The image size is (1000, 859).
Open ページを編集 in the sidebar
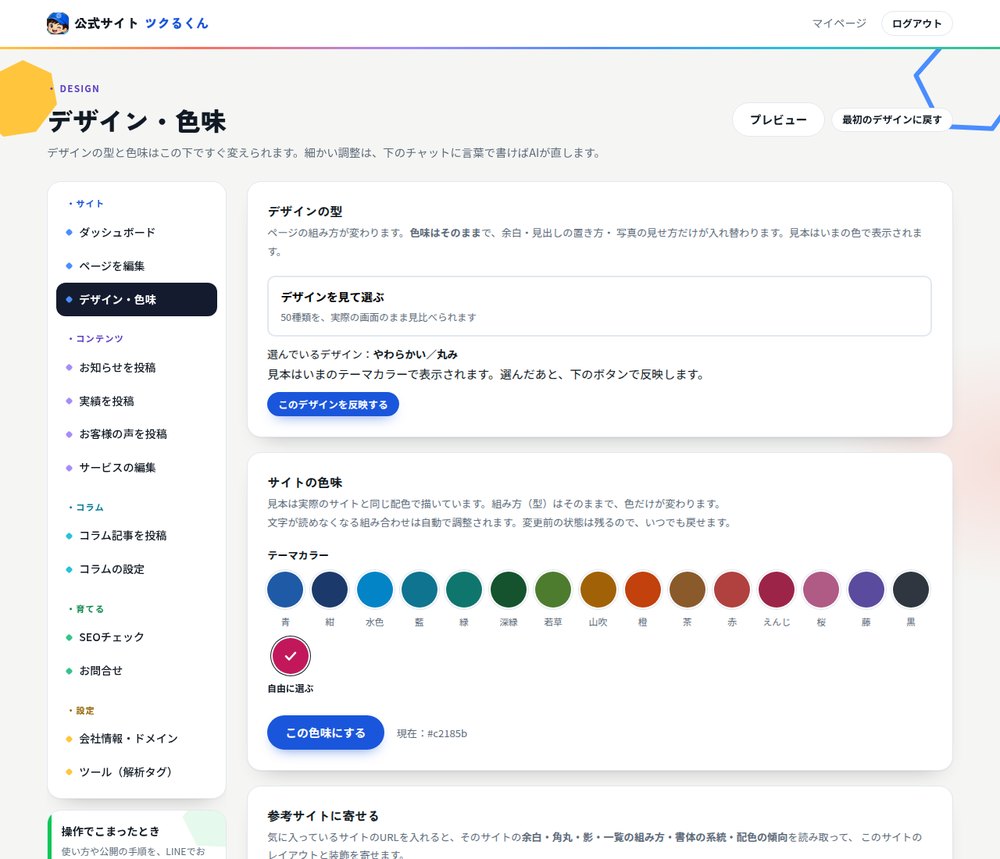tap(136, 266)
